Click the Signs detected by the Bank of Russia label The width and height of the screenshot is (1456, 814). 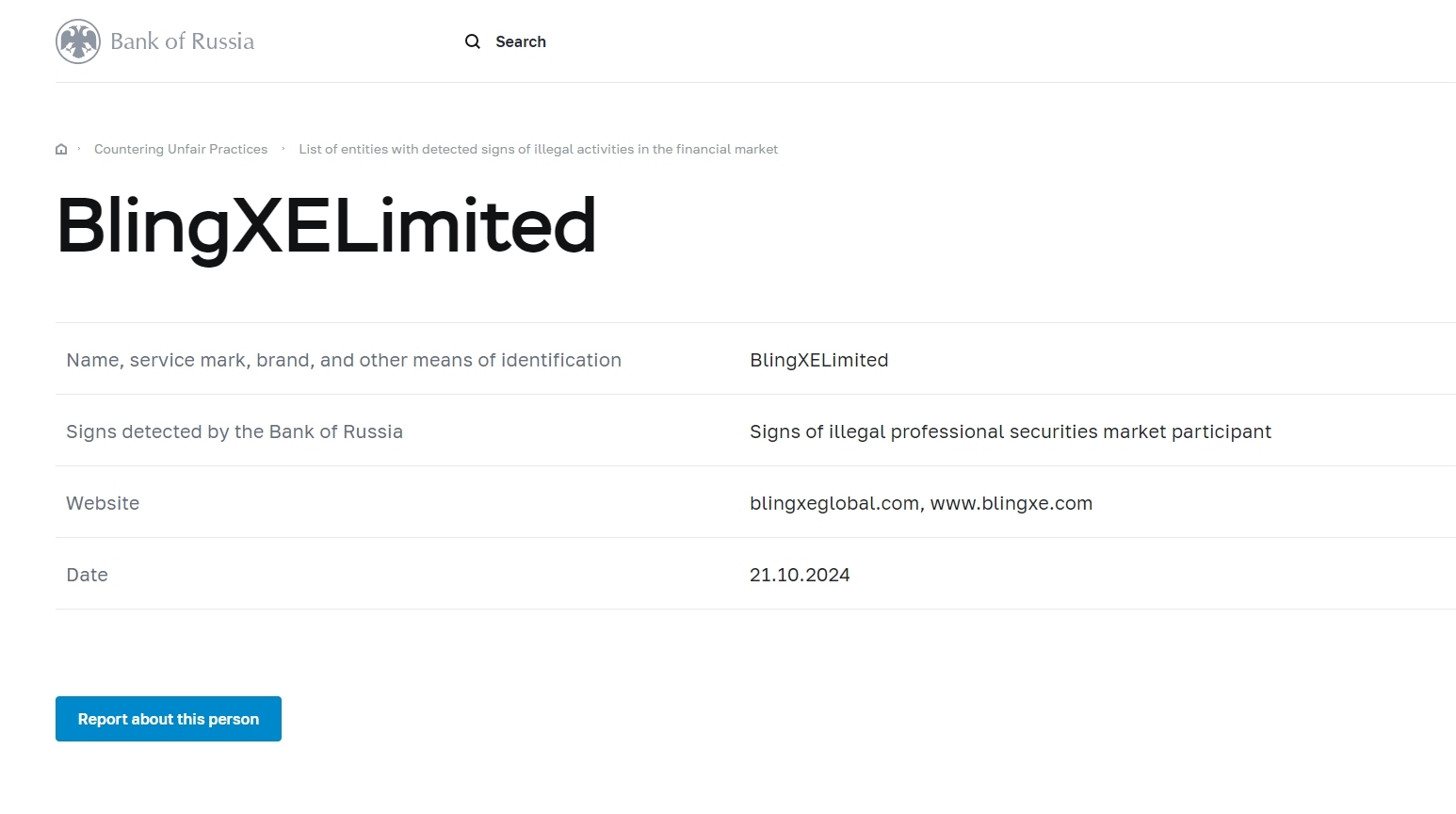tap(235, 431)
